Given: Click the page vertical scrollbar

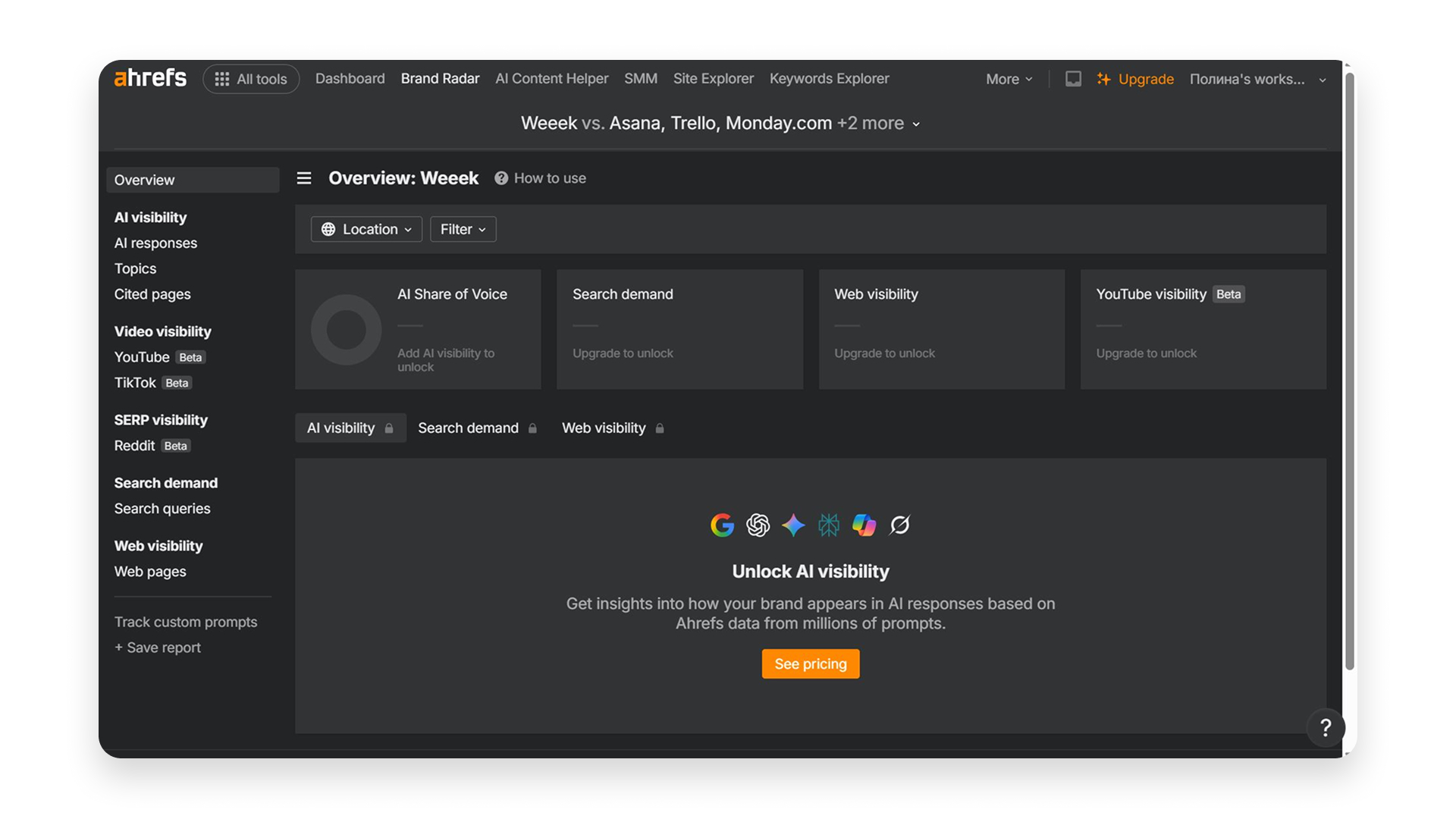Looking at the screenshot, I should tap(1350, 372).
